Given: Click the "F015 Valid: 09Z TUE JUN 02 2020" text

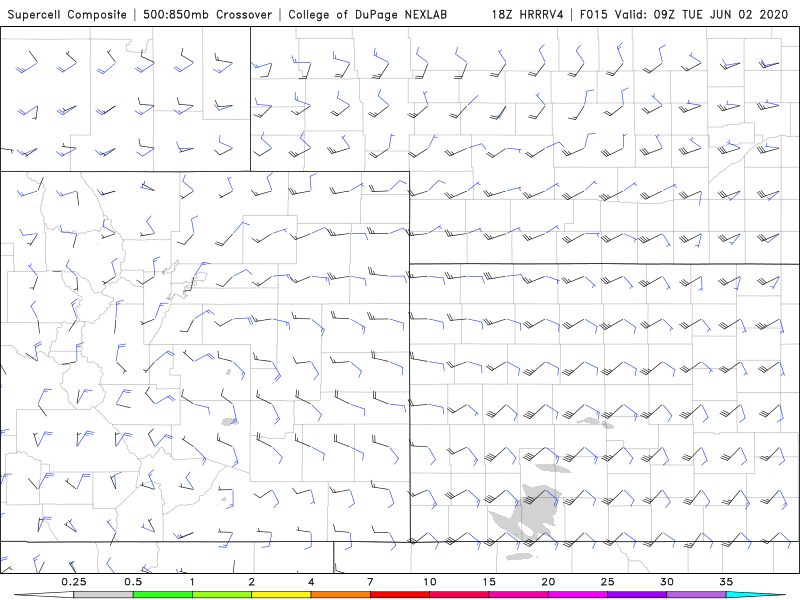Looking at the screenshot, I should (x=684, y=14).
